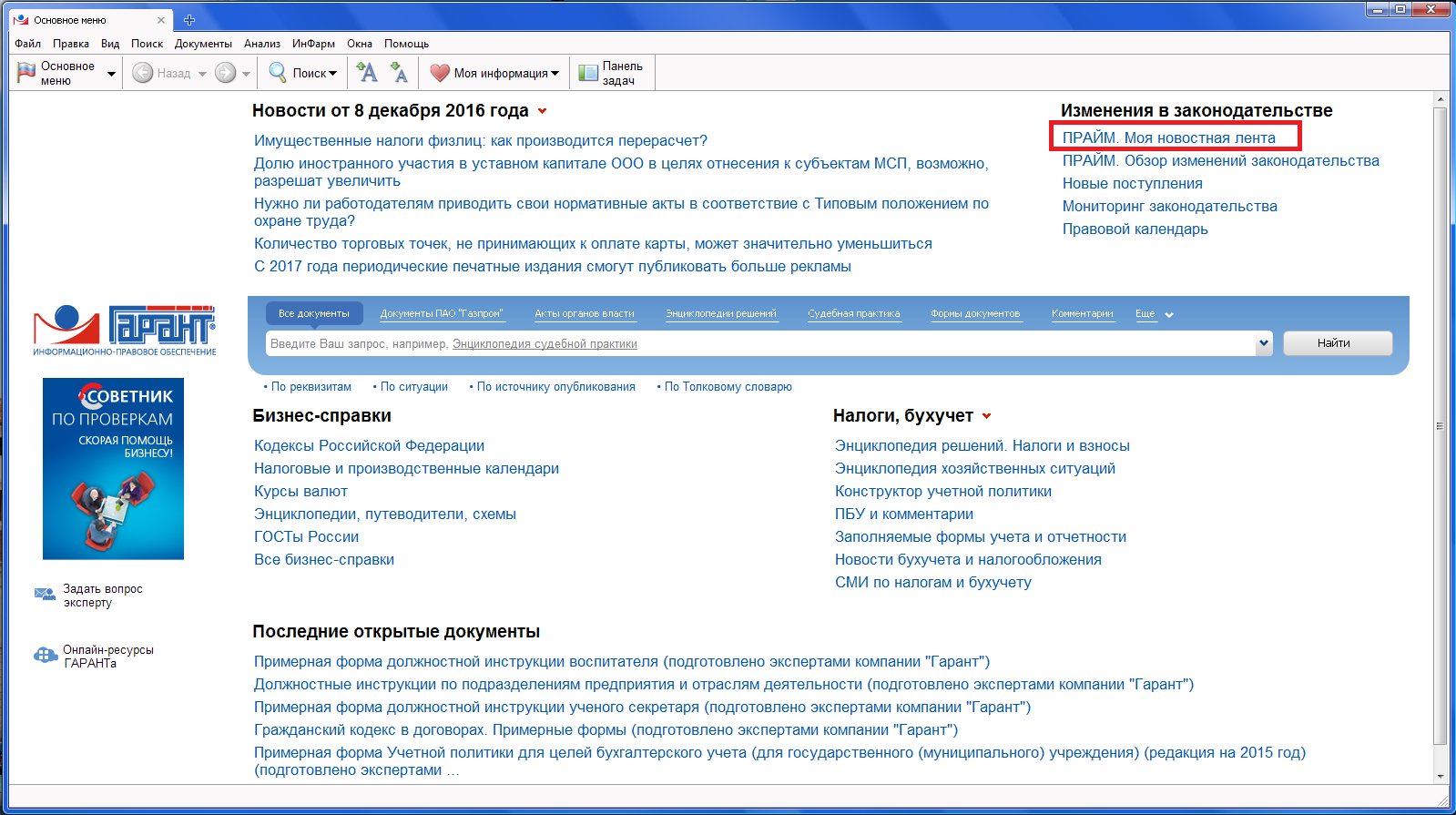Open СМИ по налогам и бухучету link
Screen dimensions: 1456x815
pyautogui.click(x=933, y=583)
